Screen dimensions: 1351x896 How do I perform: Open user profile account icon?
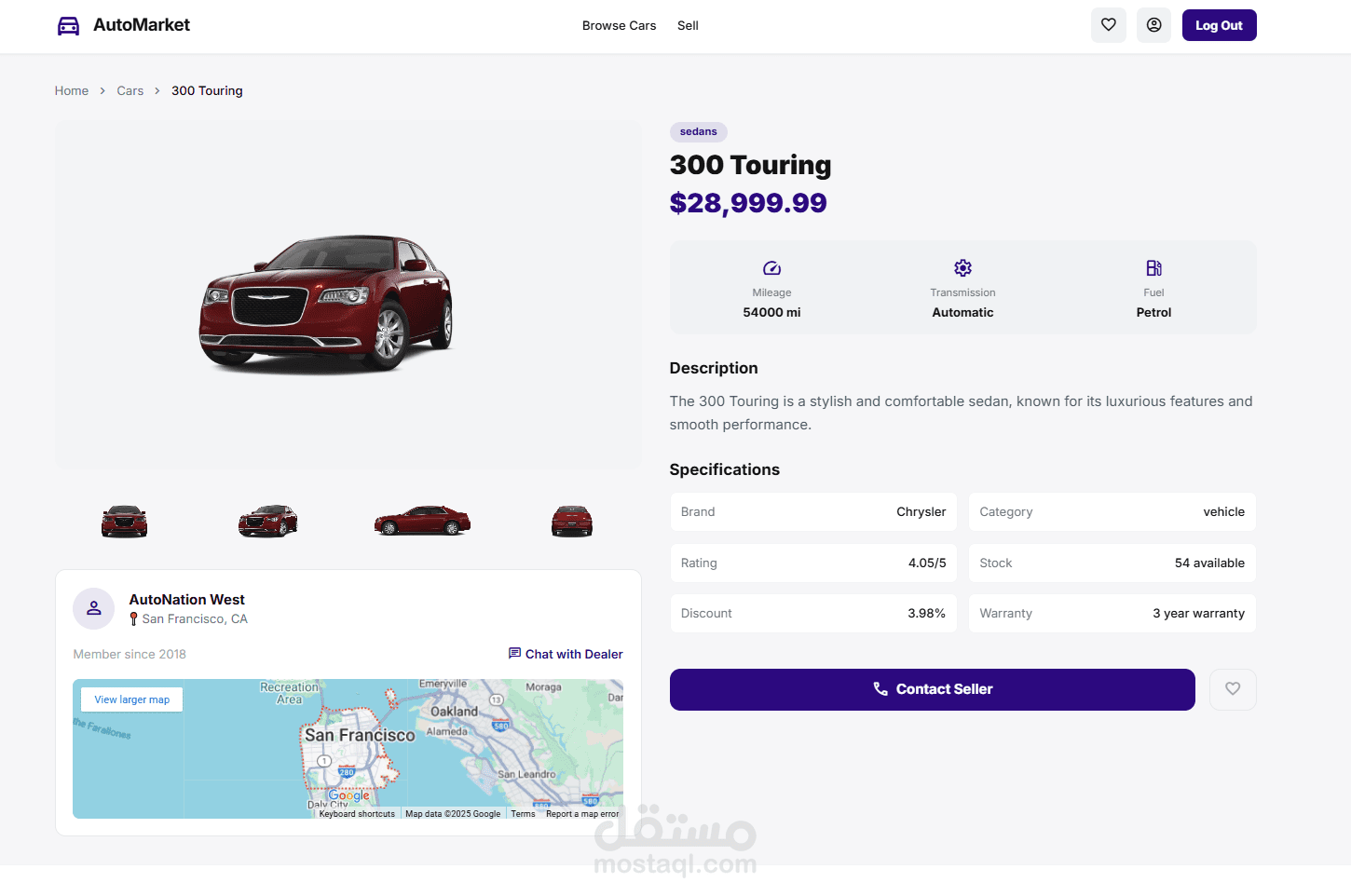[1153, 25]
